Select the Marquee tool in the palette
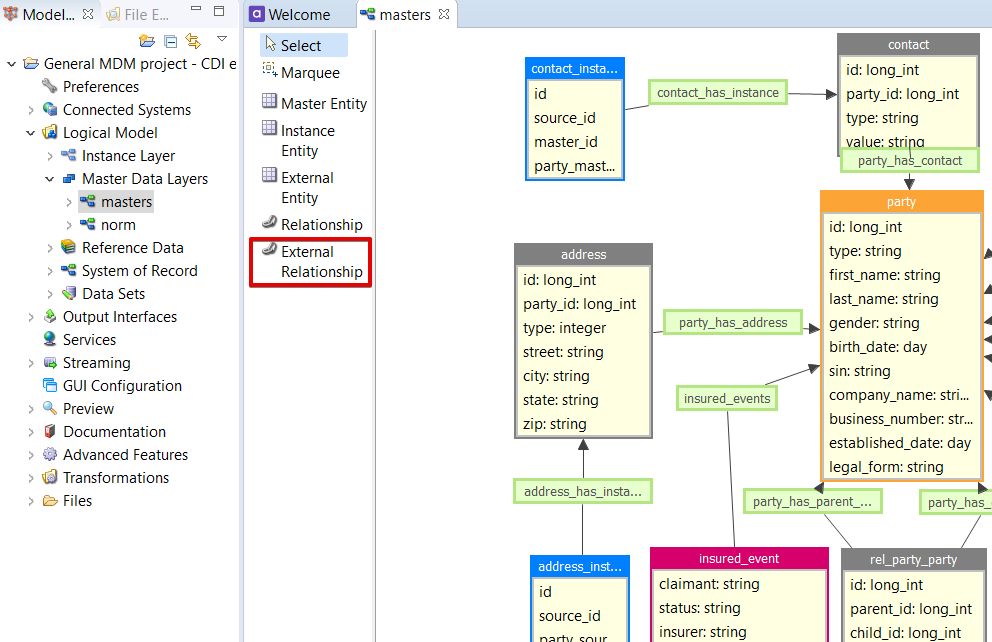Image resolution: width=992 pixels, height=642 pixels. (x=309, y=73)
